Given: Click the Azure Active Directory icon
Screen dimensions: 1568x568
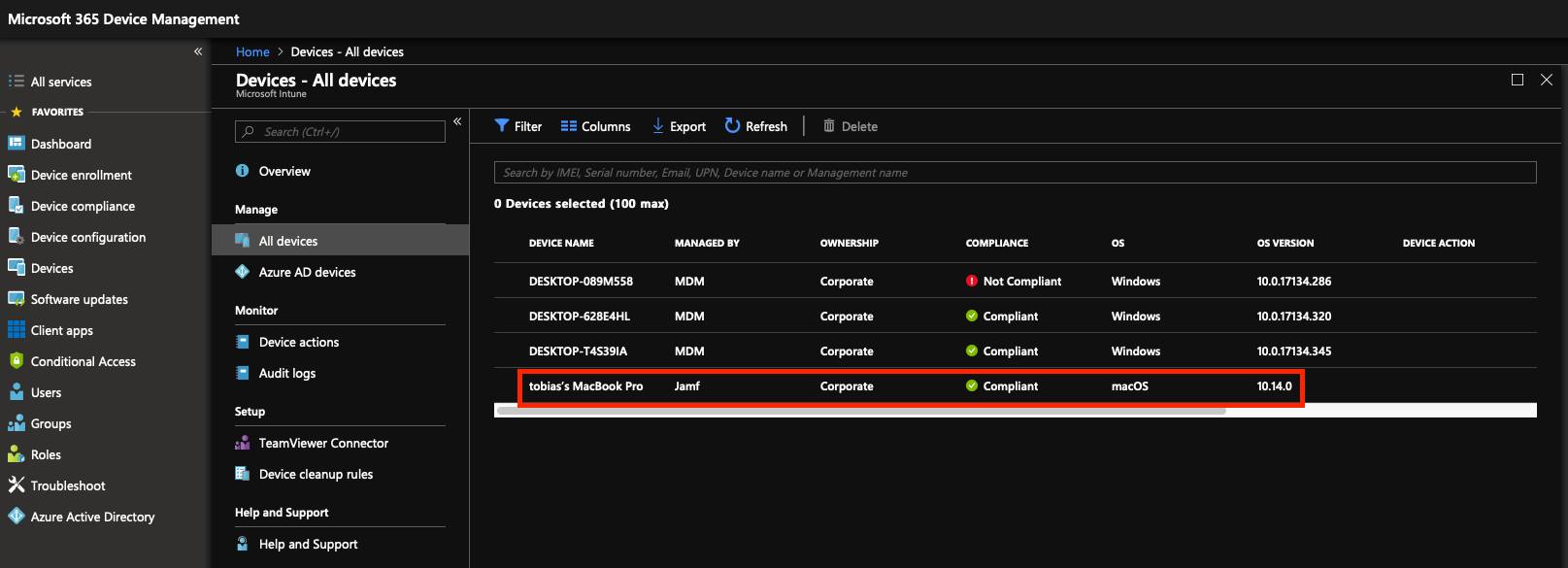Looking at the screenshot, I should [x=16, y=517].
